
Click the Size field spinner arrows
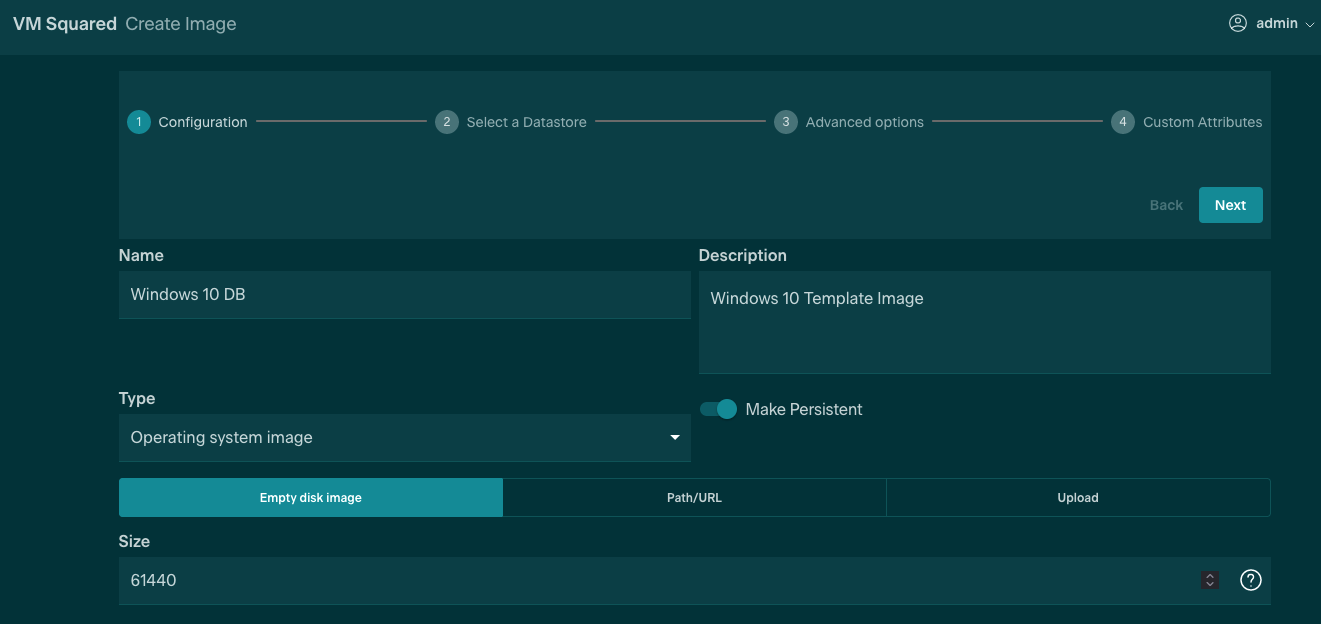point(1210,580)
